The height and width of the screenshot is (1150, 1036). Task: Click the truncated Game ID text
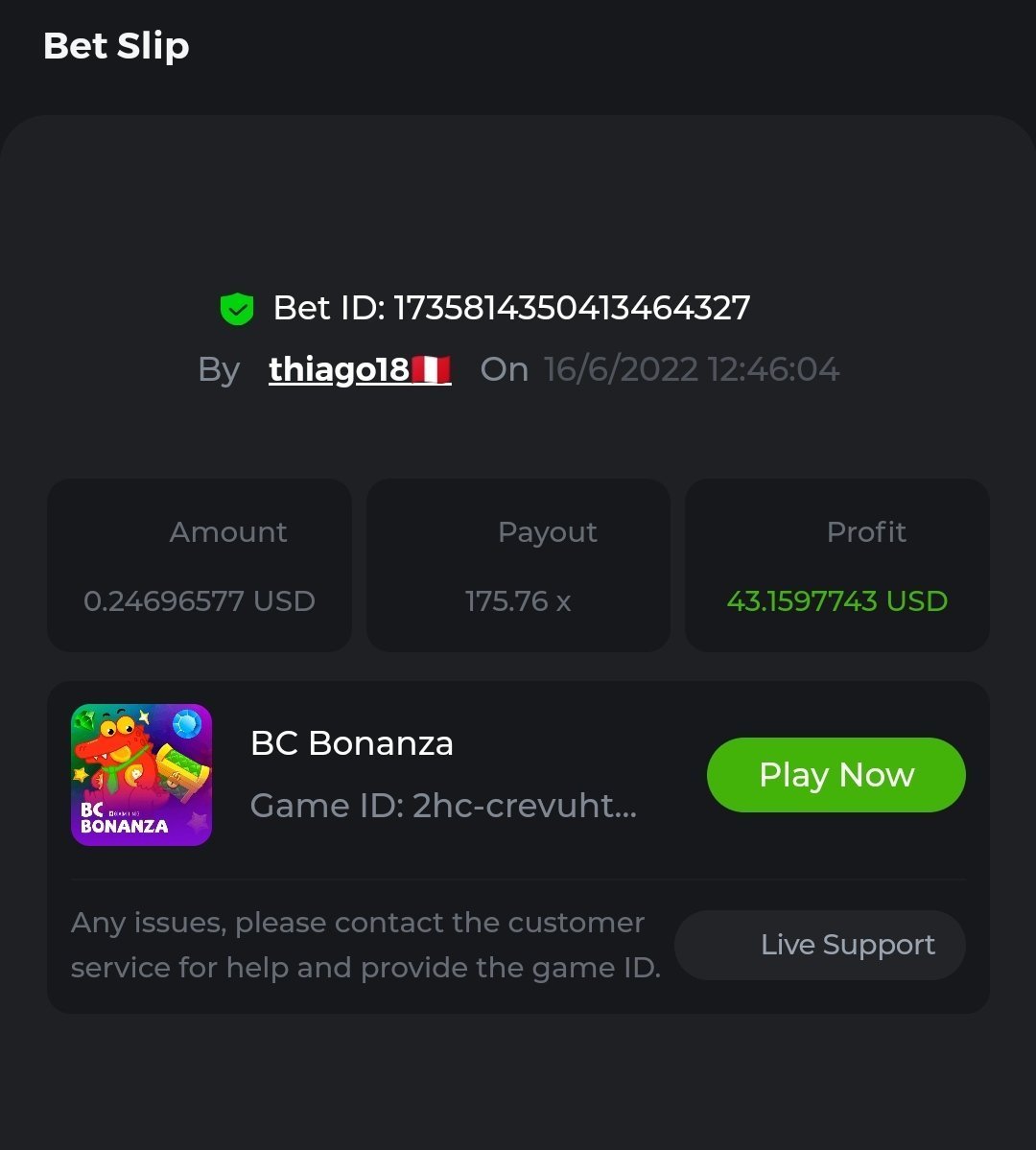[x=443, y=806]
